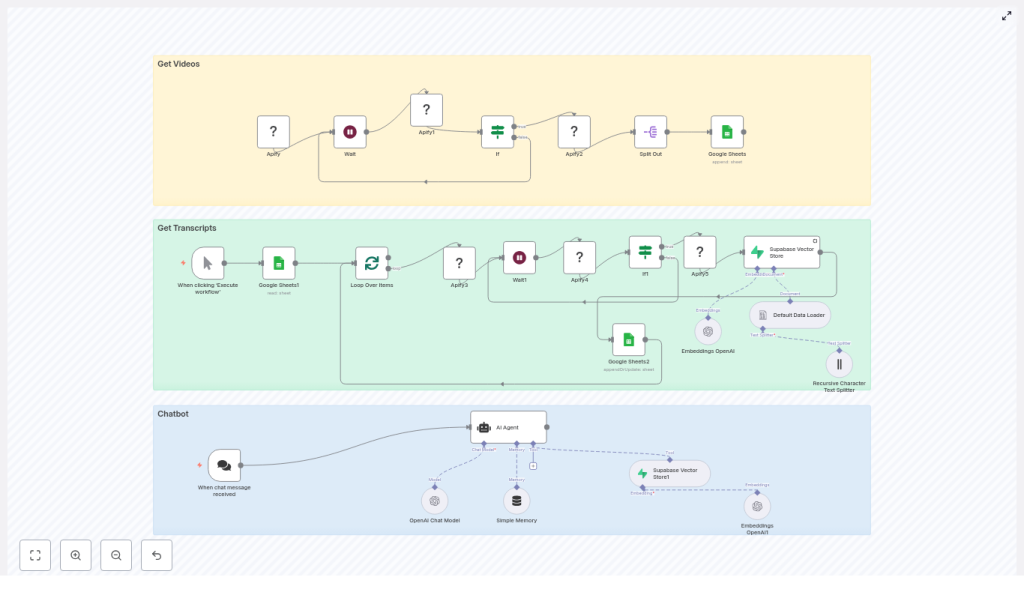The height and width of the screenshot is (610, 1024).
Task: Select the Split Out node icon
Action: [x=650, y=132]
